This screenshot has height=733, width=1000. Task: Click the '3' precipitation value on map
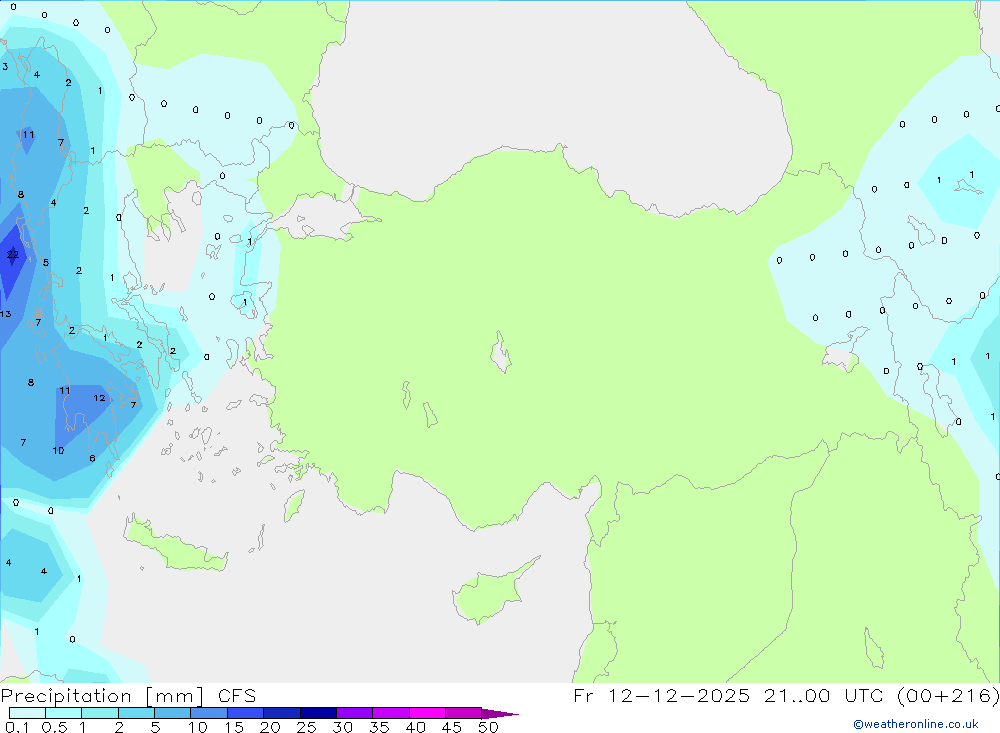coord(5,66)
